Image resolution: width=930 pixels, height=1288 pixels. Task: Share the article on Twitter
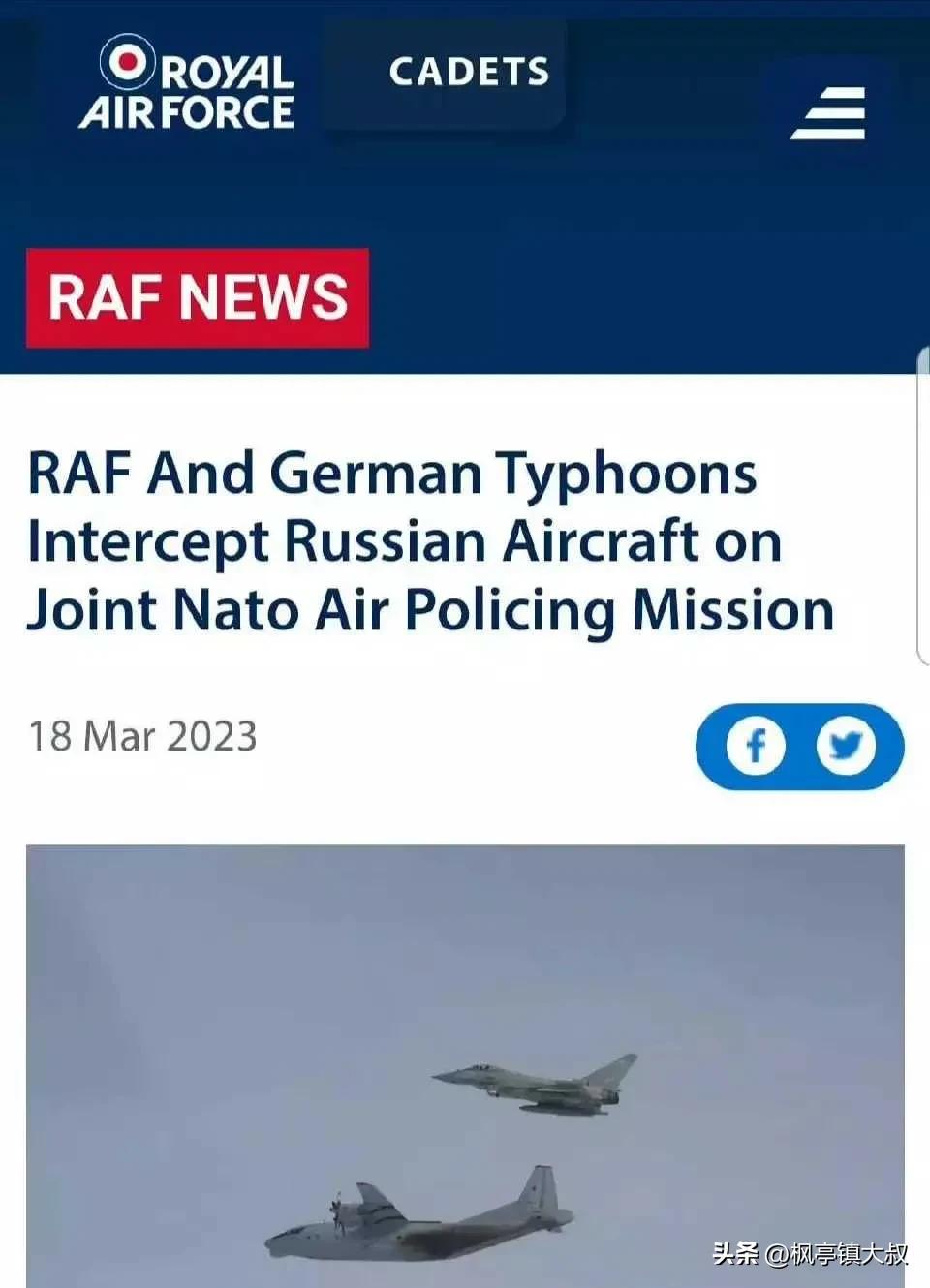click(x=846, y=746)
